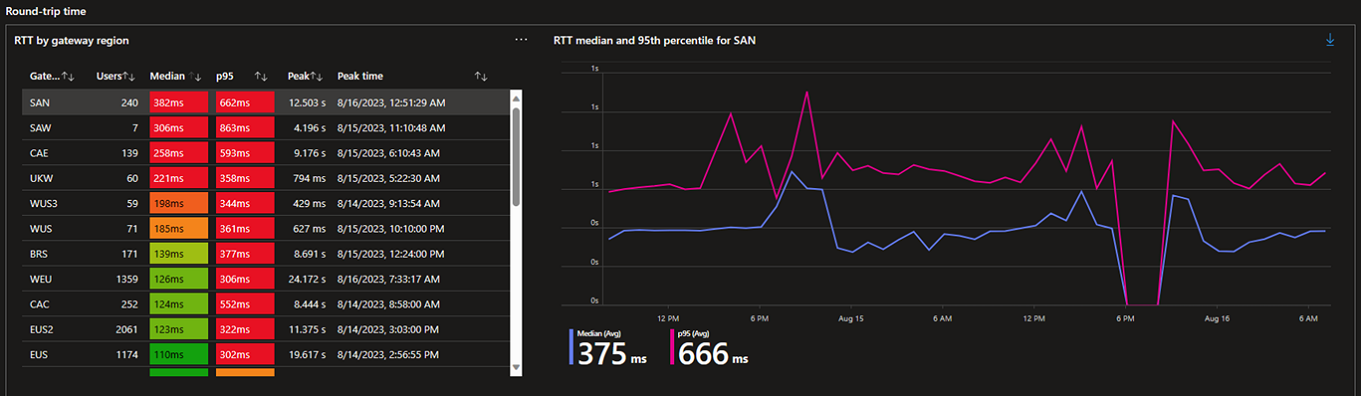The height and width of the screenshot is (396, 1361).
Task: Select the EUS gateway row
Action: [x=265, y=354]
